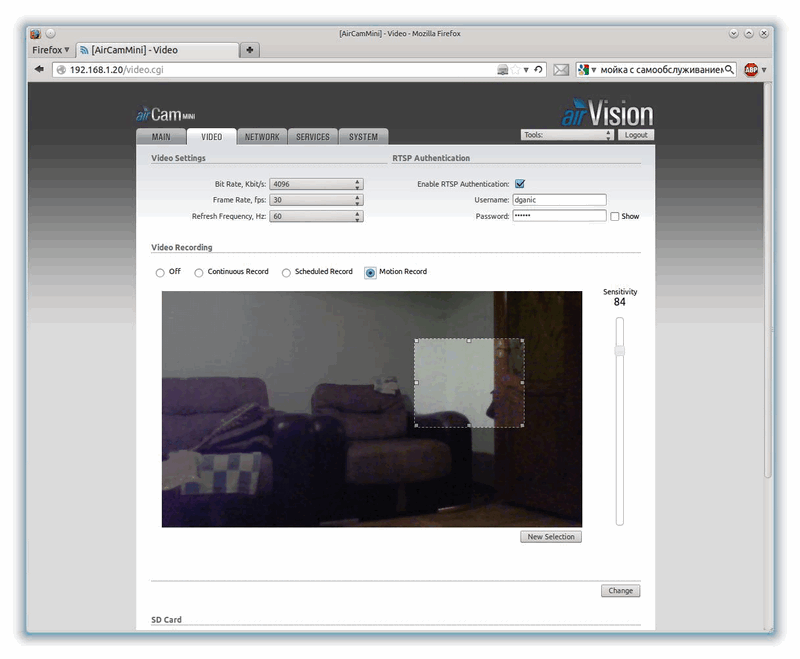Screen dimensions: 800x659
Task: Switch to the MAIN tab
Action: click(x=161, y=137)
